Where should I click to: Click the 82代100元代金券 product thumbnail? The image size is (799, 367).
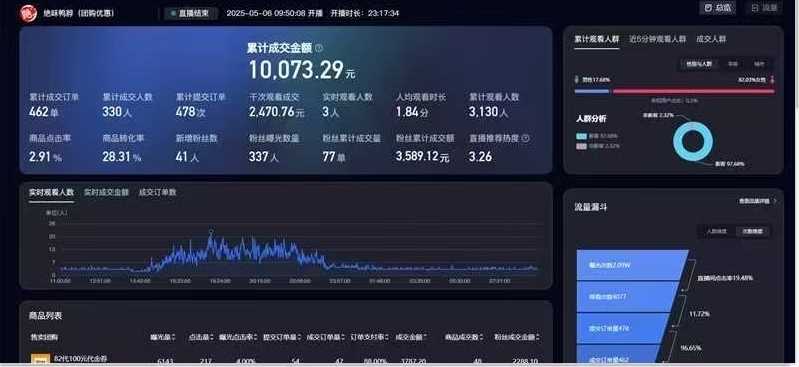click(40, 360)
